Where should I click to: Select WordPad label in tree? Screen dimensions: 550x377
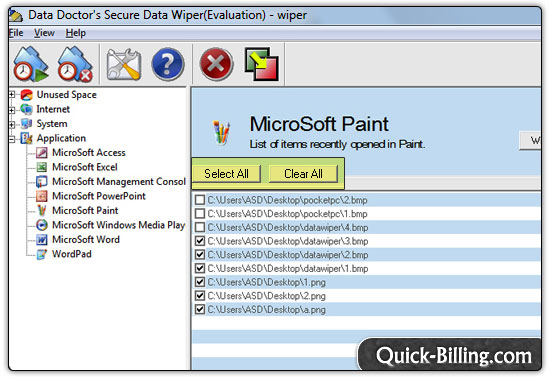72,254
